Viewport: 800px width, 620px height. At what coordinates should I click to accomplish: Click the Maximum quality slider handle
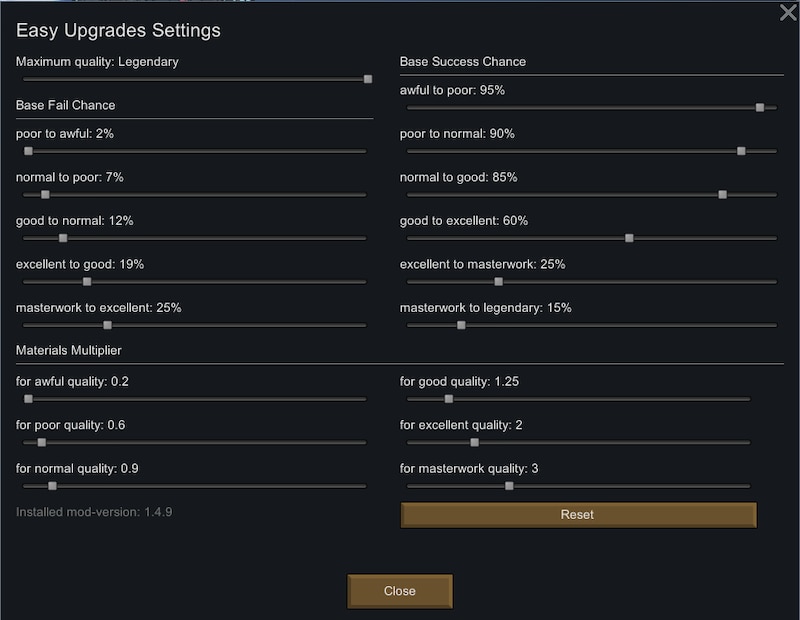(x=368, y=79)
